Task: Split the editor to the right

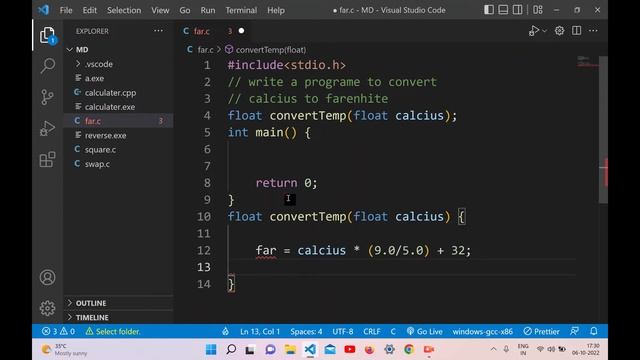Action: (576, 31)
